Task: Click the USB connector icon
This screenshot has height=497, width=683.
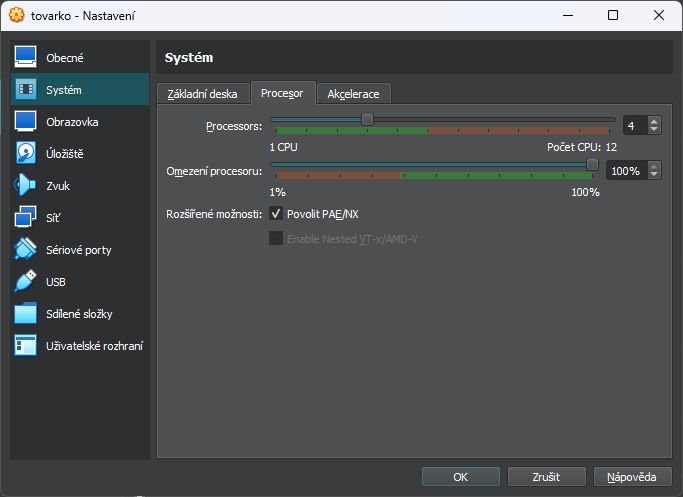Action: click(x=26, y=282)
